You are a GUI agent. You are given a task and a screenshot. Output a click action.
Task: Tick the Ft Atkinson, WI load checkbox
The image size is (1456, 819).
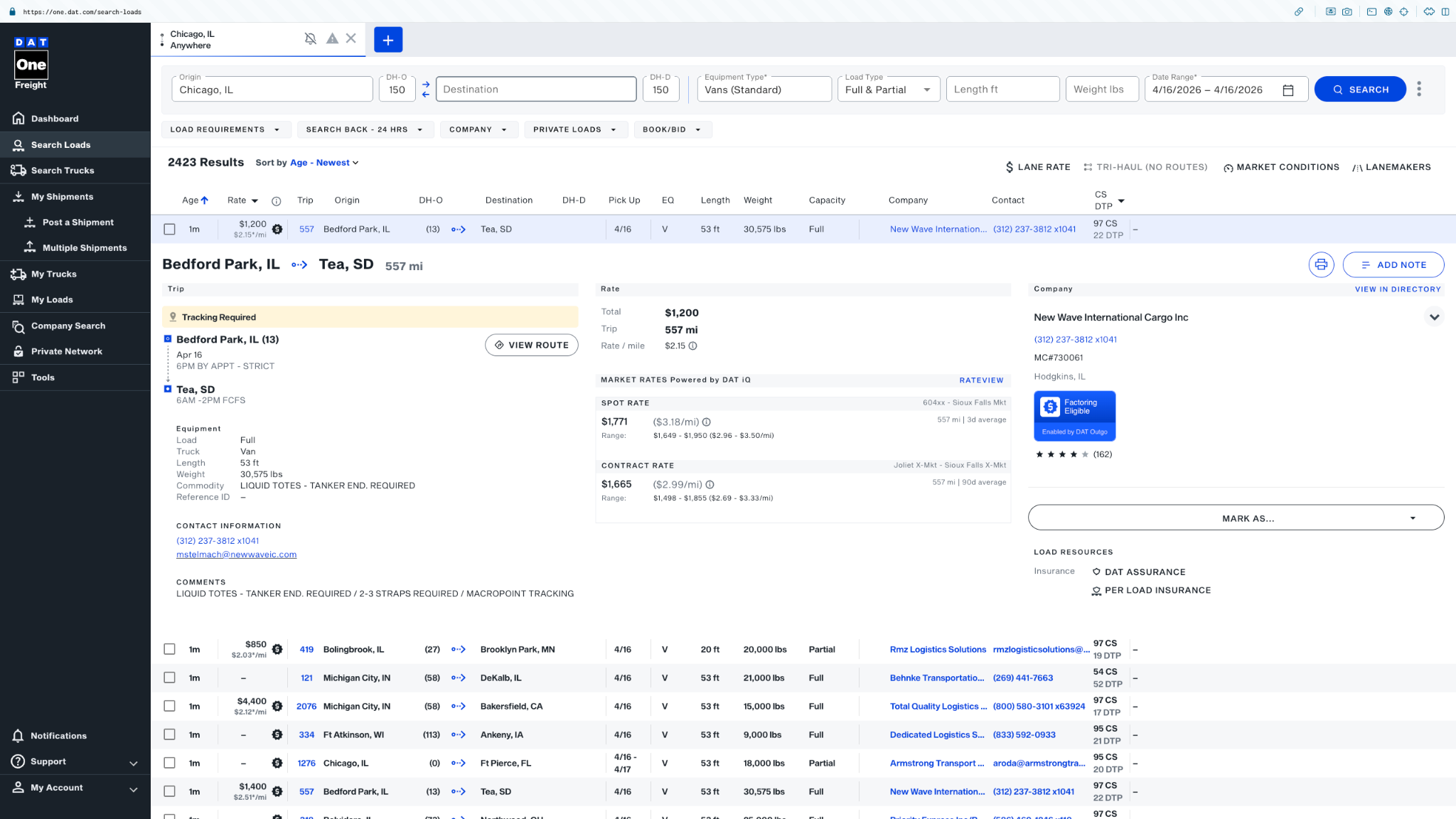(x=169, y=734)
